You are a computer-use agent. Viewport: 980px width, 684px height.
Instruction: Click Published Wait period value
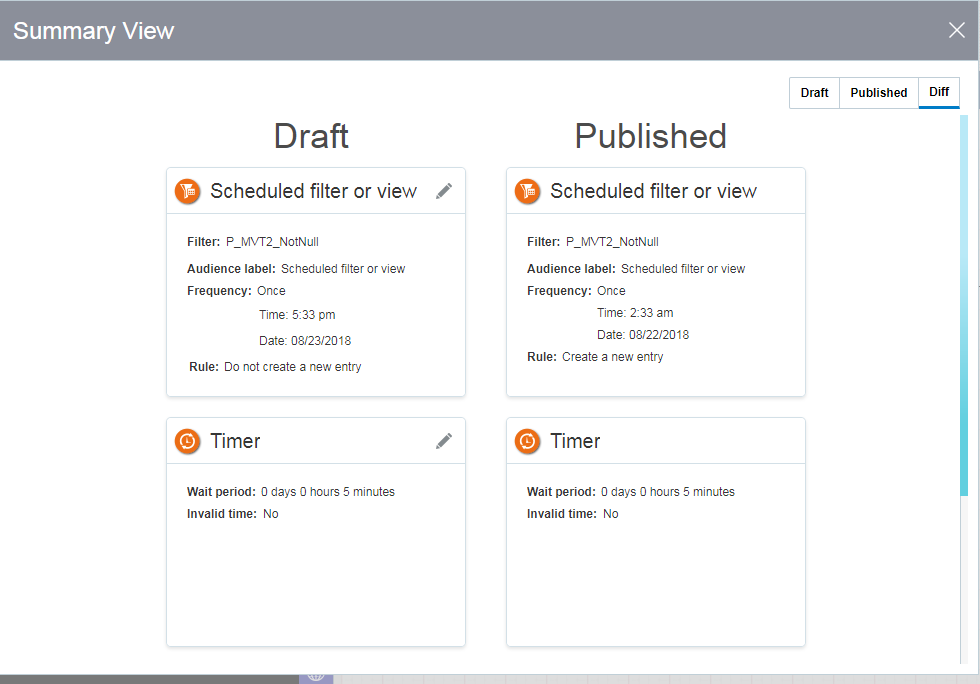[x=668, y=492]
